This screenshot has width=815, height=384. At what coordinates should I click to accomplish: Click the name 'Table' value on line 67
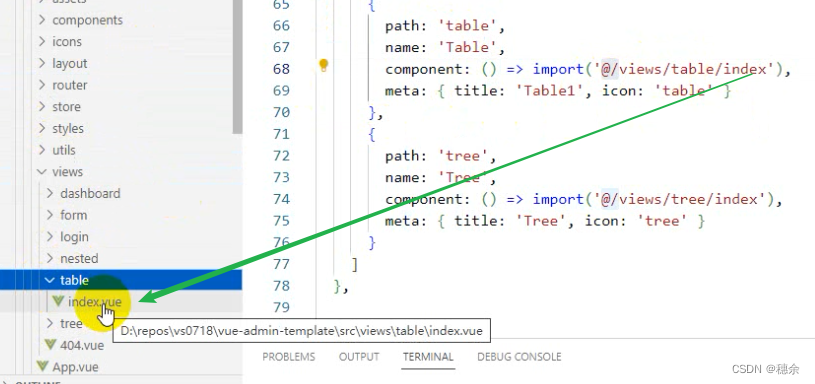468,47
